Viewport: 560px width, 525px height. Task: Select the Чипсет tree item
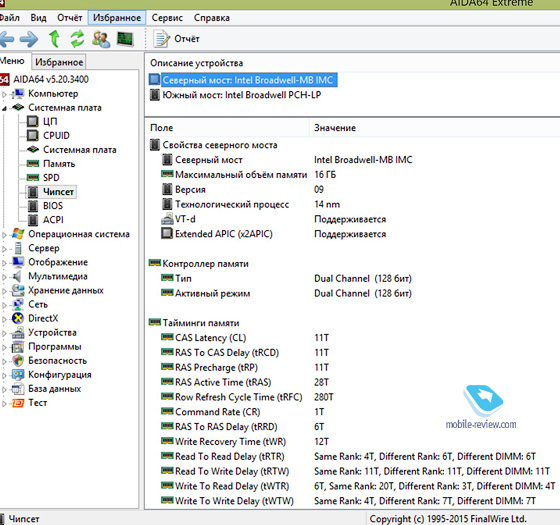pos(58,192)
